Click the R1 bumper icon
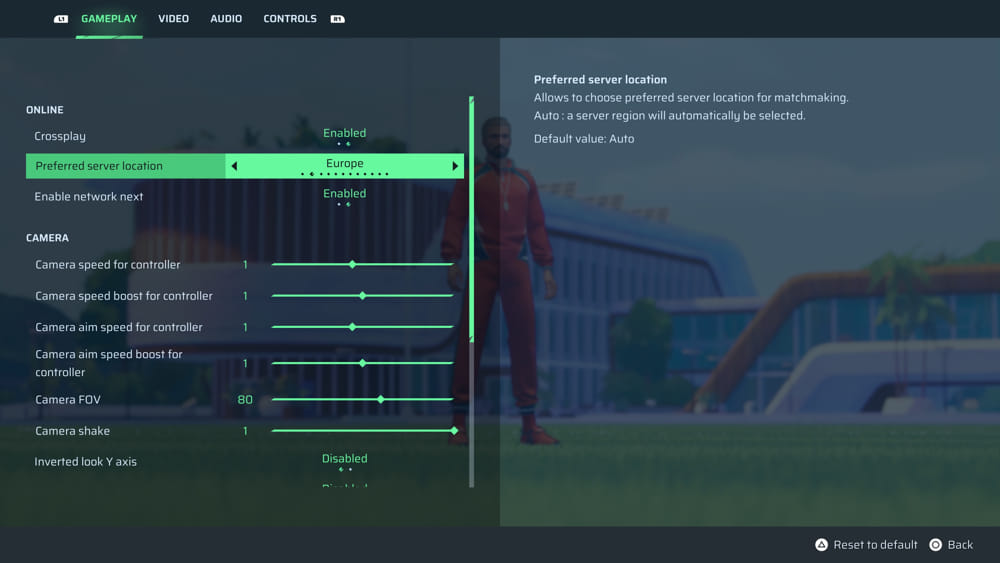 coord(337,19)
